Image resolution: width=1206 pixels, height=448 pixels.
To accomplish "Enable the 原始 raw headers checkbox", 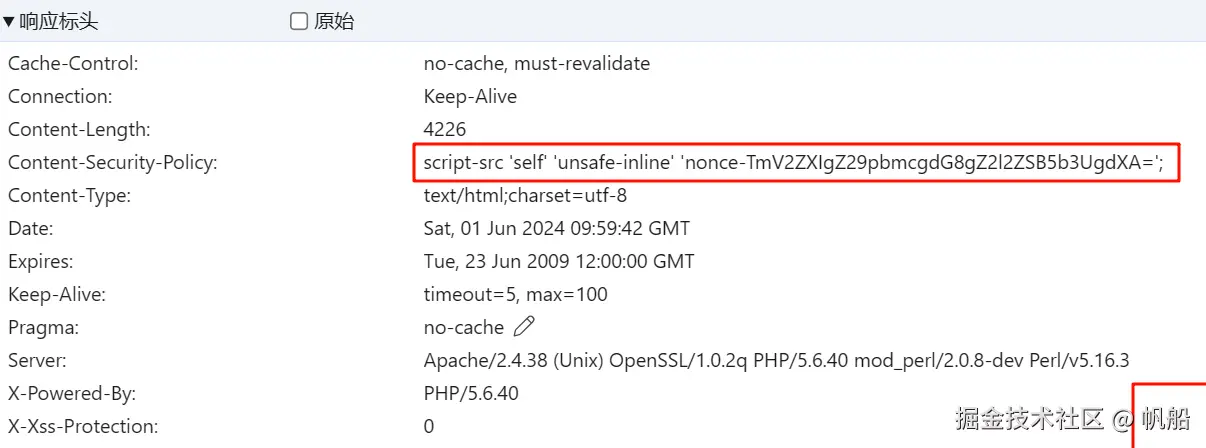I will [x=299, y=21].
